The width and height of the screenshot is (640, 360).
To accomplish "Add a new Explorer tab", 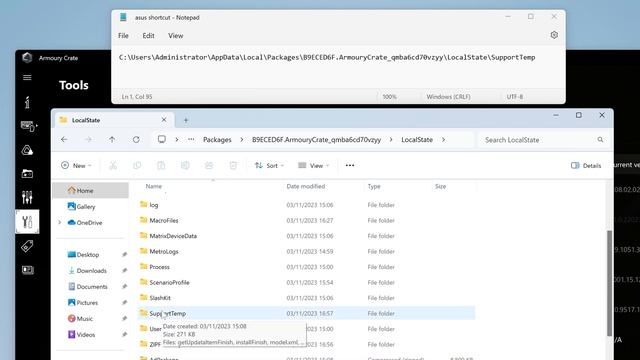I will (186, 120).
